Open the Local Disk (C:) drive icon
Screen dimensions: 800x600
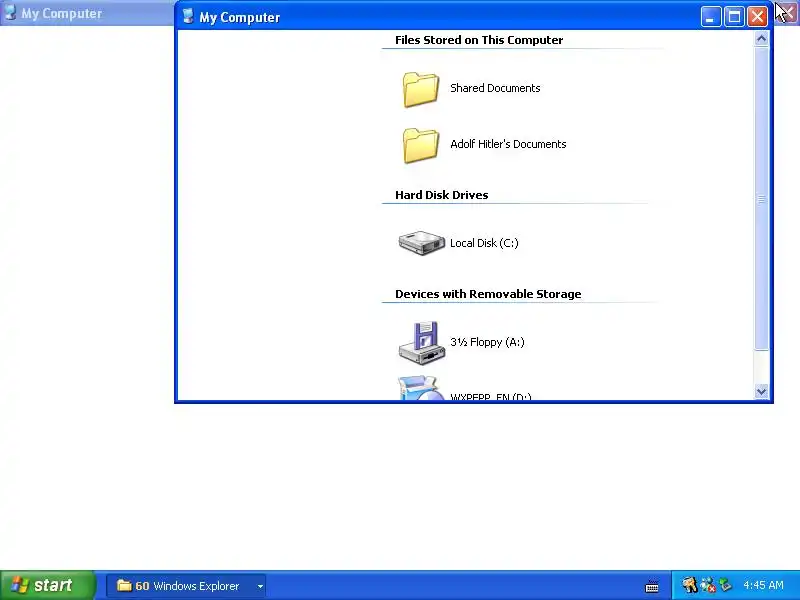click(x=421, y=243)
